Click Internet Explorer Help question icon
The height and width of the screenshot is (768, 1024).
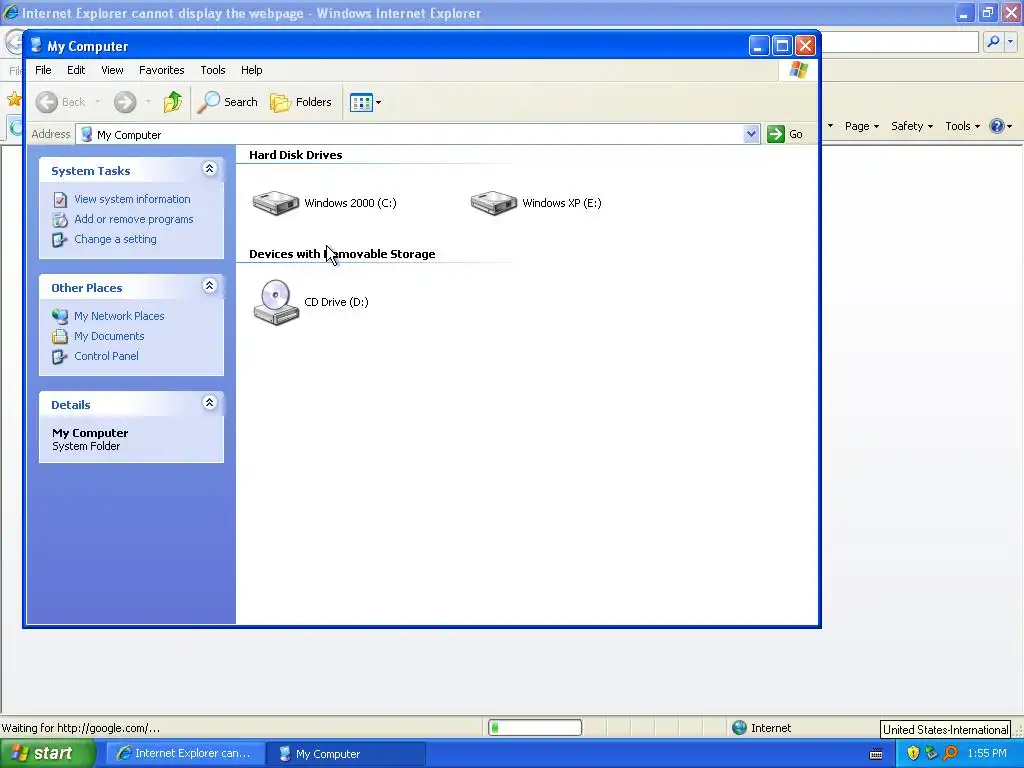click(997, 126)
